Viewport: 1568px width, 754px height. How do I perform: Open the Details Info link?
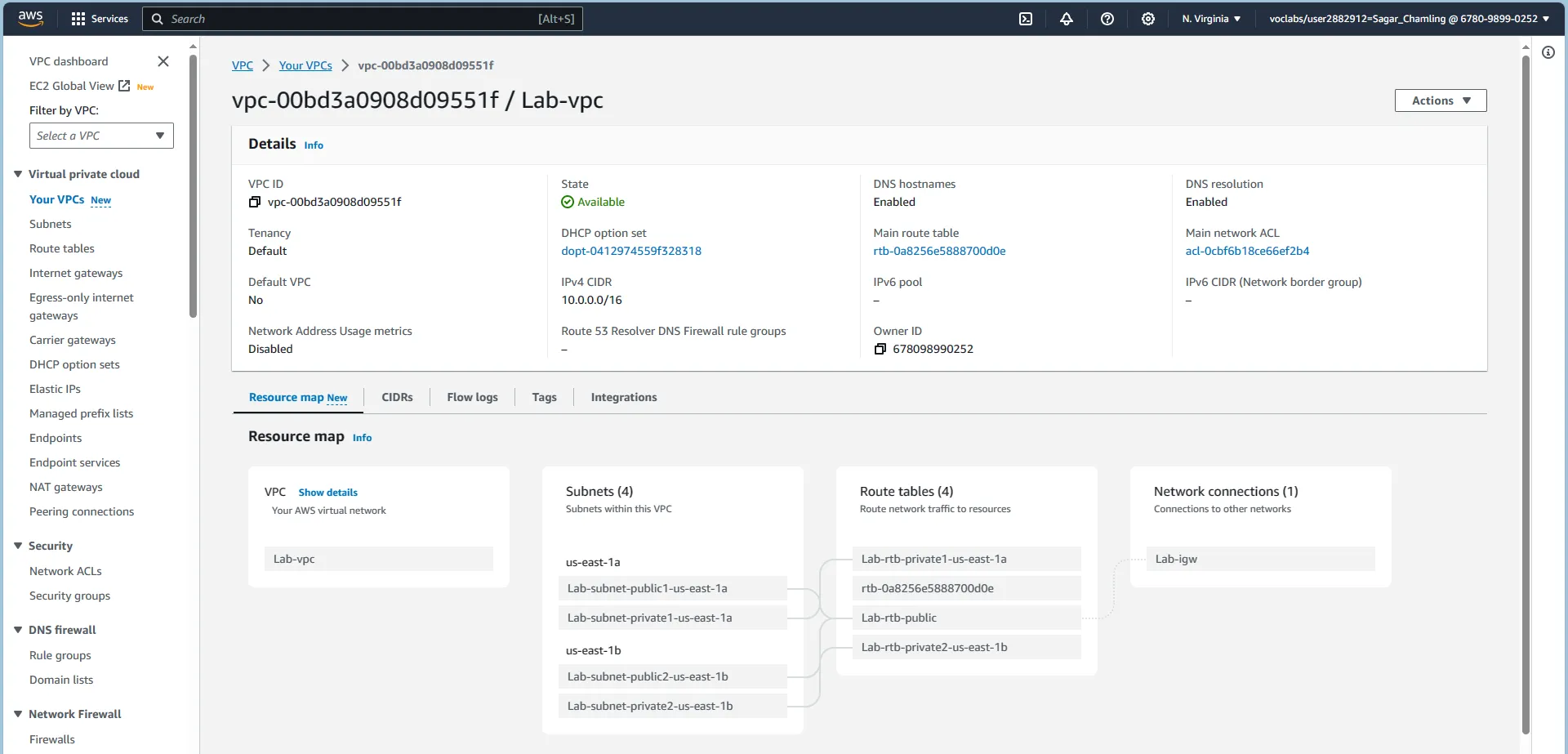tap(314, 145)
